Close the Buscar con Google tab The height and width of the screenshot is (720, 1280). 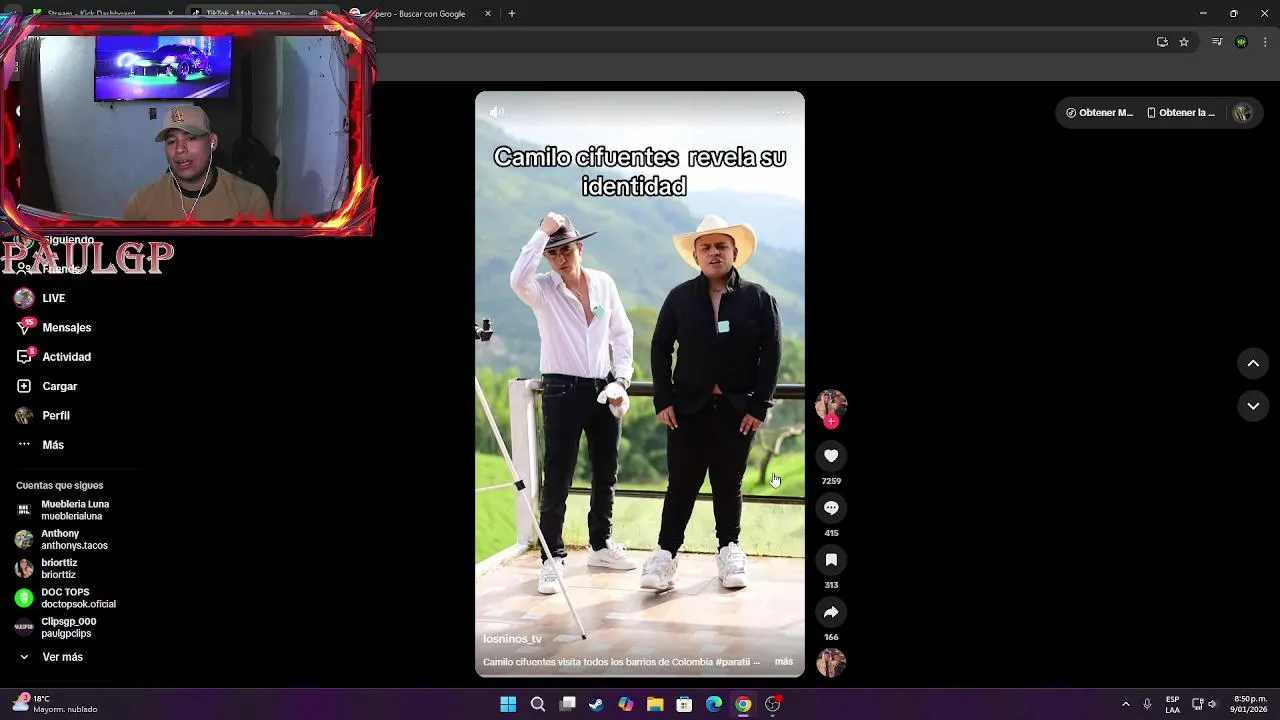point(488,14)
